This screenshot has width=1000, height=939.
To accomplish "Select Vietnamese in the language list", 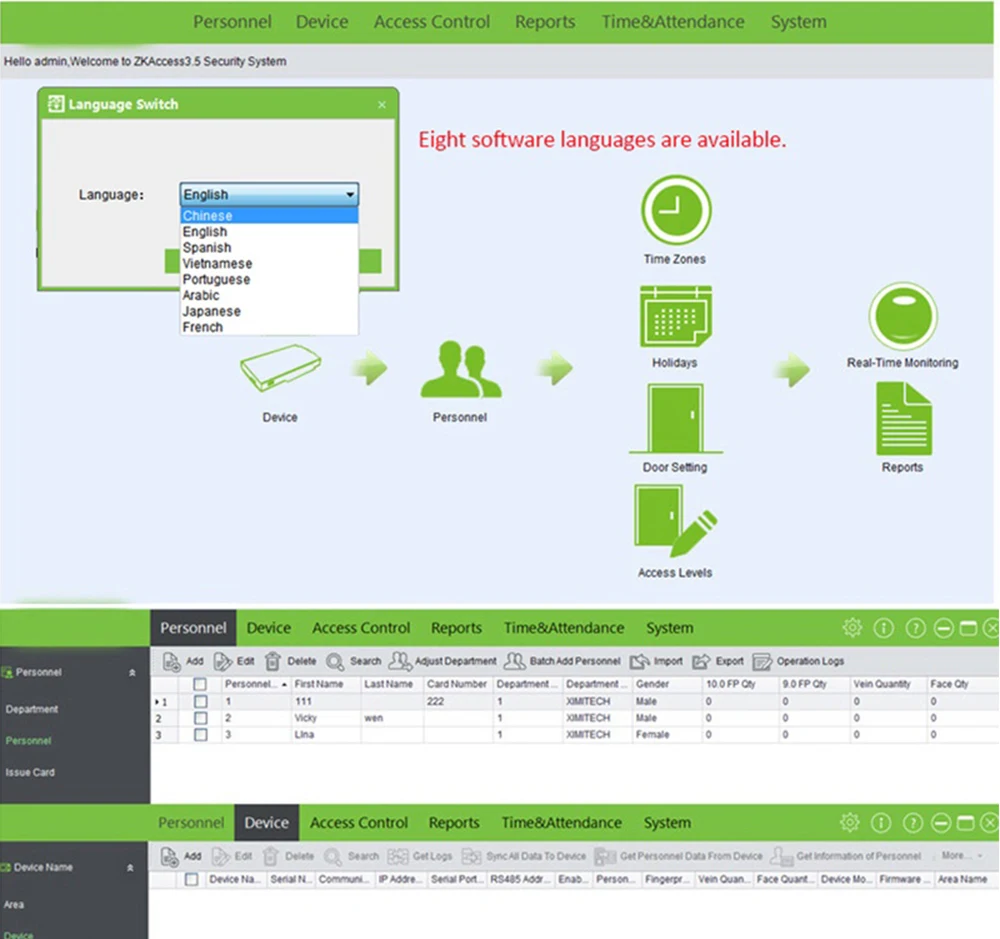I will (269, 263).
